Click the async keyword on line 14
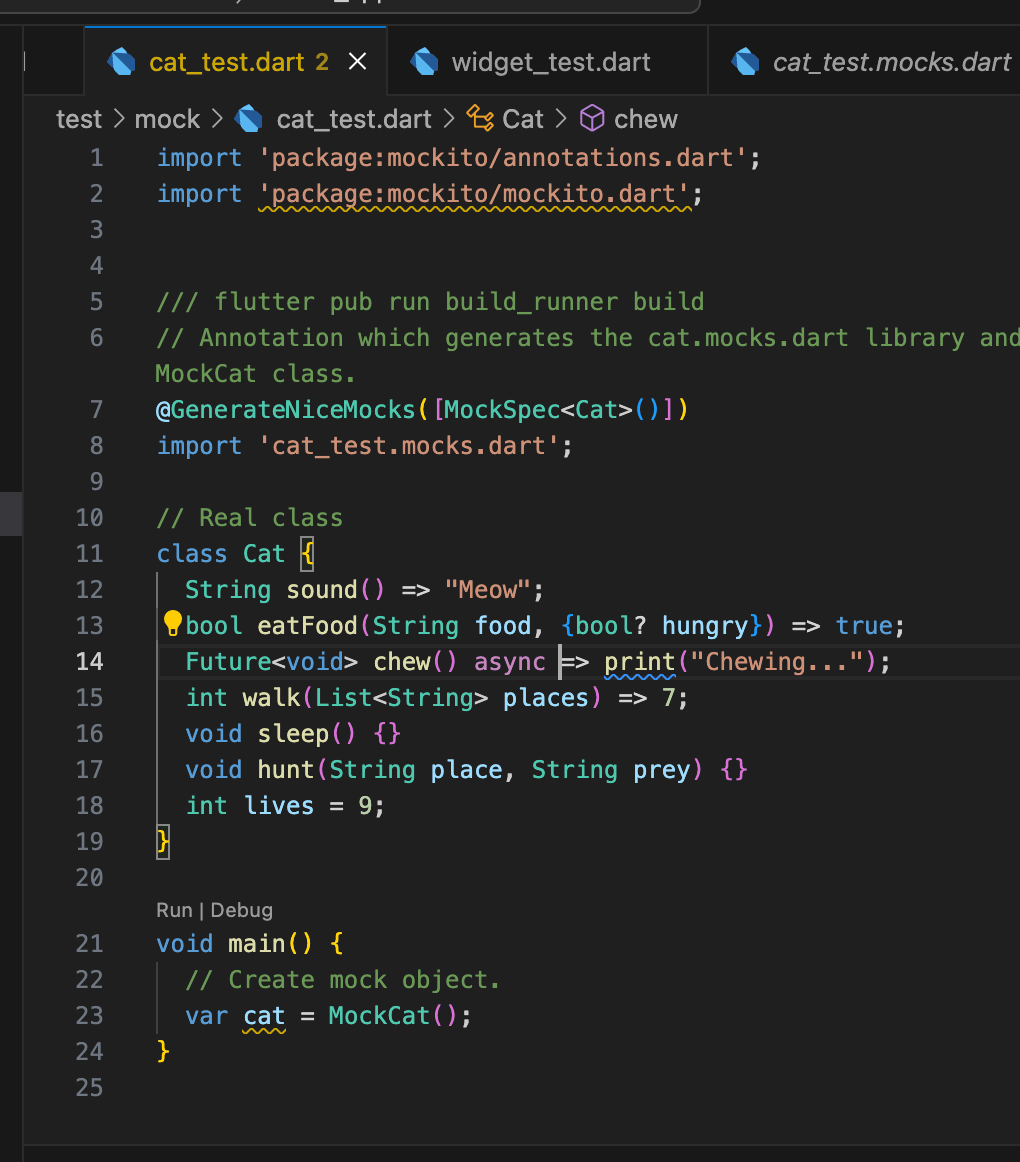Viewport: 1020px width, 1162px height. (x=510, y=662)
